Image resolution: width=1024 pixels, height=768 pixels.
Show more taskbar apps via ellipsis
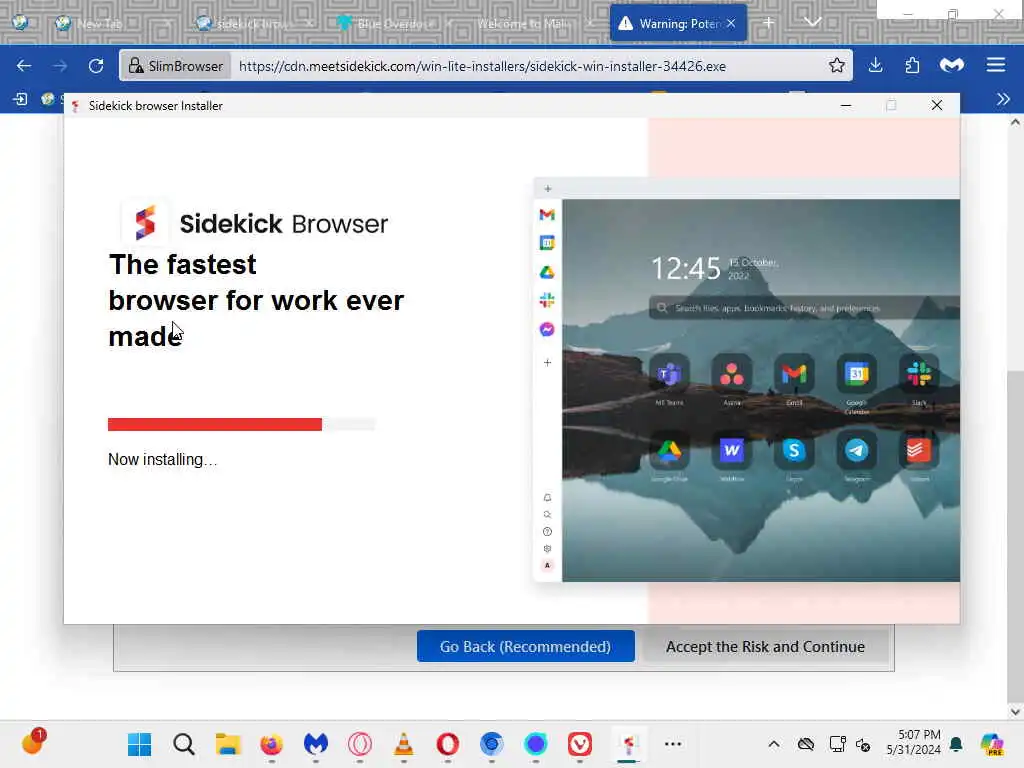[673, 744]
